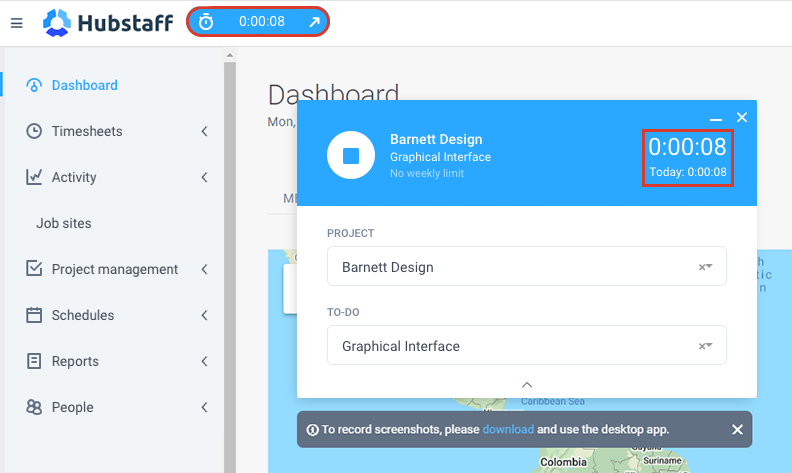This screenshot has width=792, height=473.
Task: Click the Timesheets clock icon
Action: pyautogui.click(x=34, y=131)
